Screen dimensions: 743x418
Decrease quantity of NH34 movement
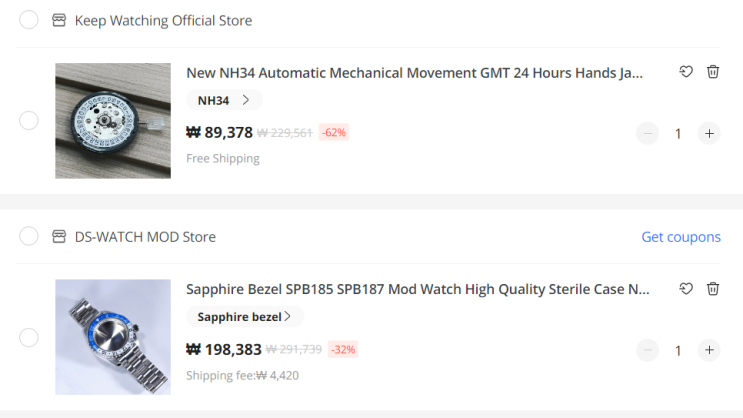tap(648, 133)
